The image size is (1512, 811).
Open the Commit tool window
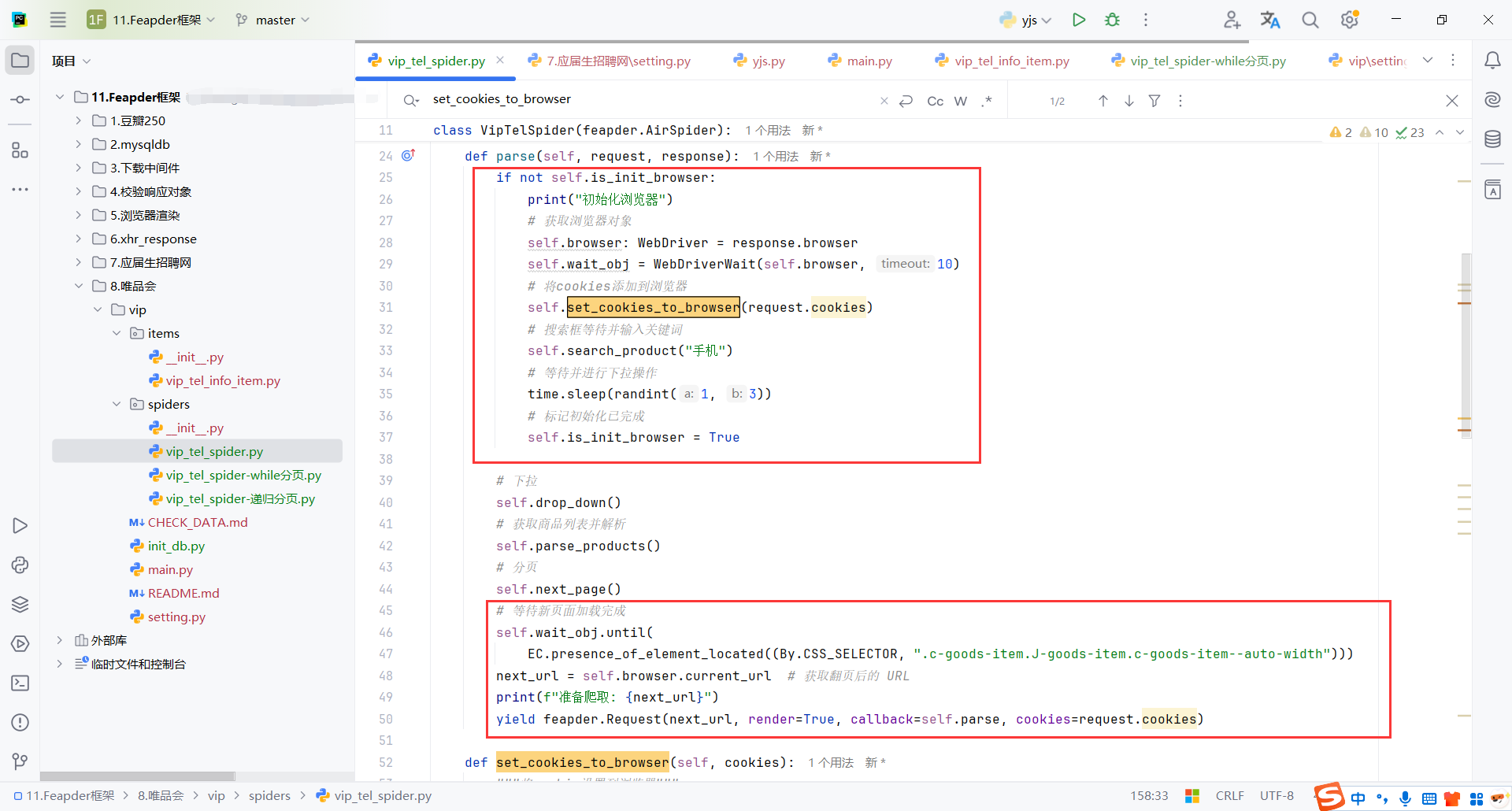click(20, 99)
